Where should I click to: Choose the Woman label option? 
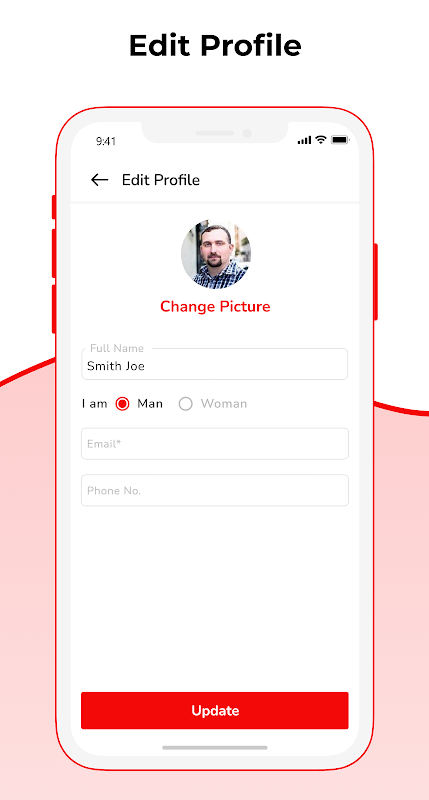click(x=223, y=404)
